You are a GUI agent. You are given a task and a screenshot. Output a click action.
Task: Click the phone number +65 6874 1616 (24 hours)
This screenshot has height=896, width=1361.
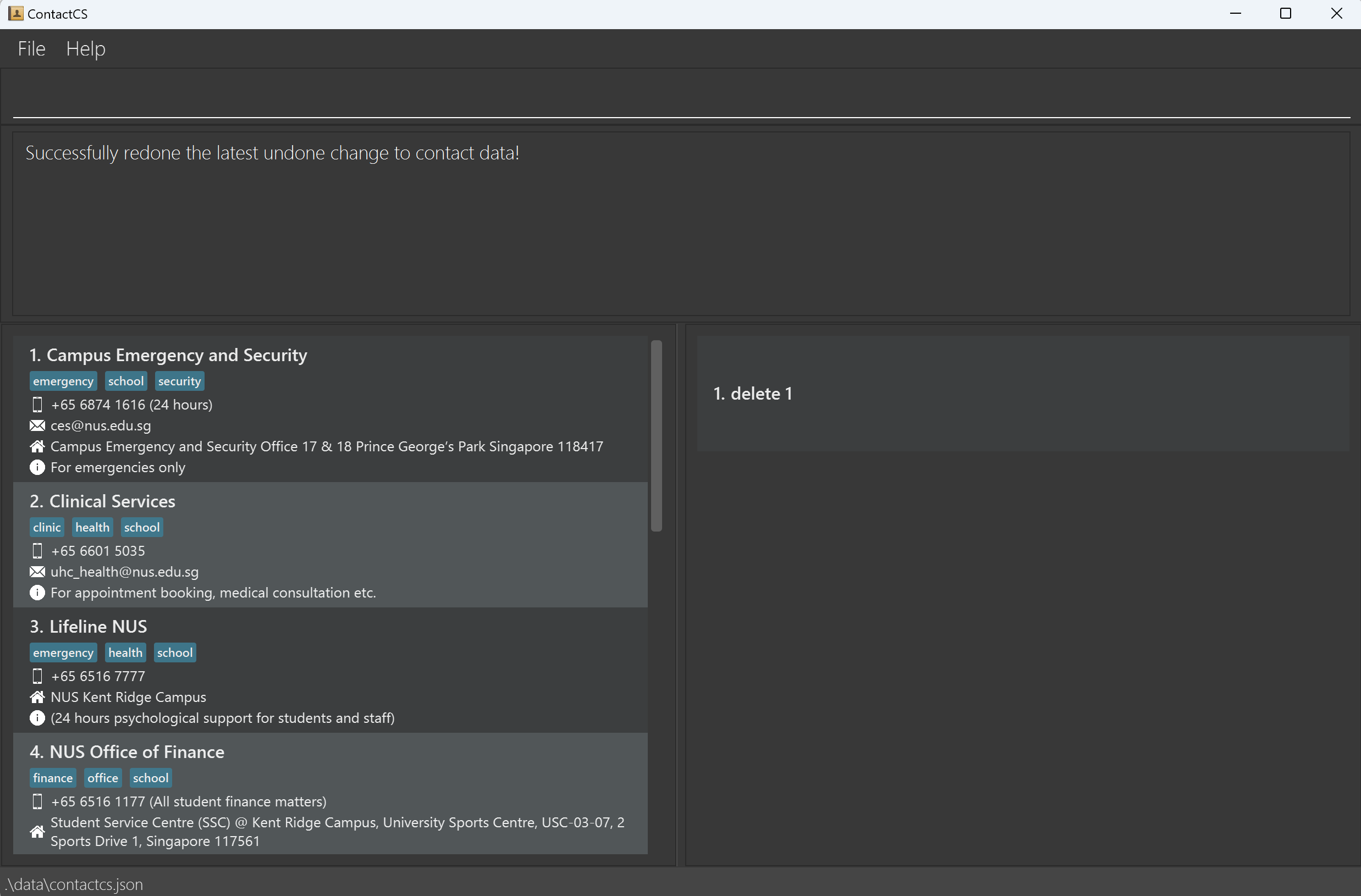[131, 405]
